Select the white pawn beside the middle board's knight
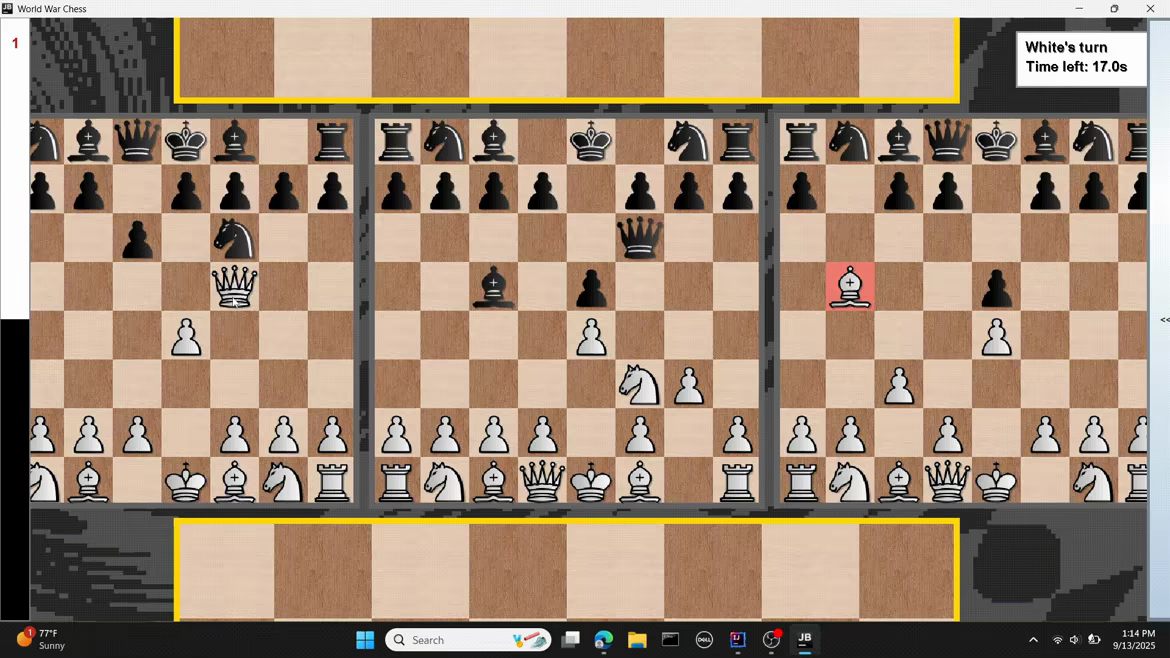Screen dimensions: 1170x658 688,385
